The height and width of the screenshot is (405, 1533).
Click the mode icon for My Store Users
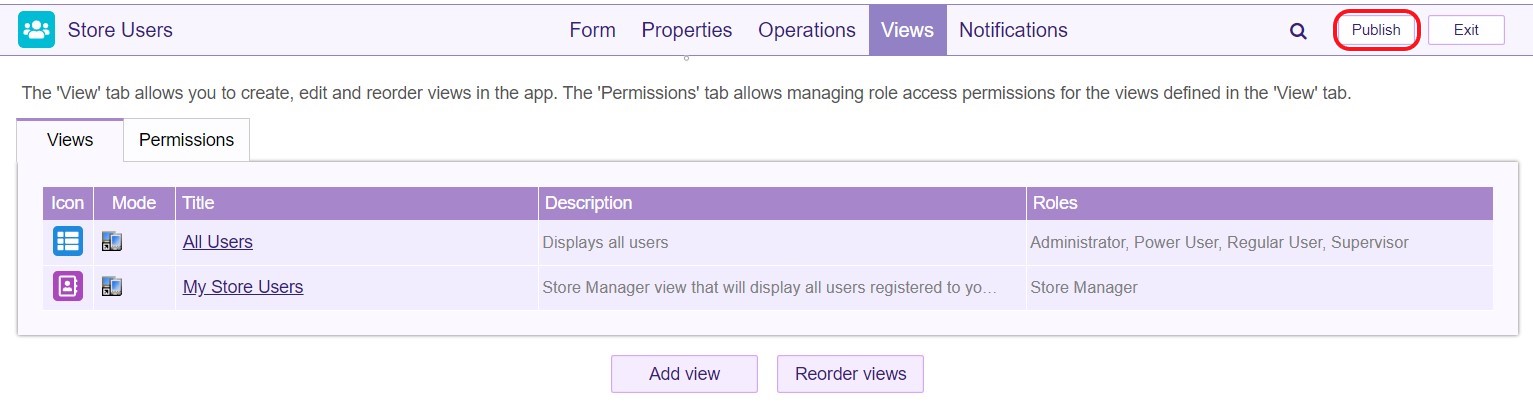[112, 287]
